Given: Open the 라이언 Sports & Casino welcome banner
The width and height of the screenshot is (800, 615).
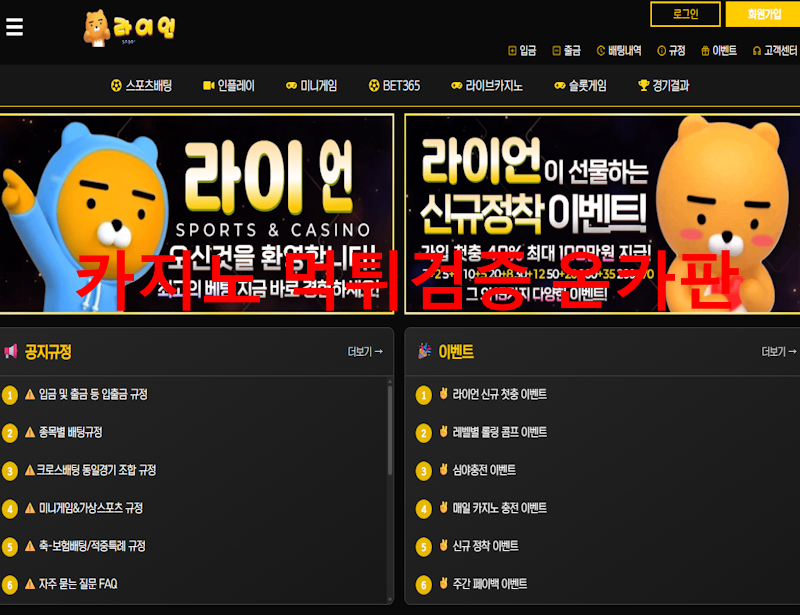Looking at the screenshot, I should [197, 213].
